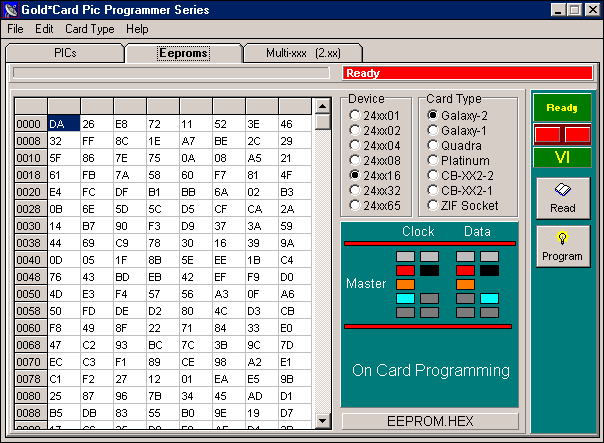Open the File menu
Image resolution: width=604 pixels, height=443 pixels.
pos(15,29)
